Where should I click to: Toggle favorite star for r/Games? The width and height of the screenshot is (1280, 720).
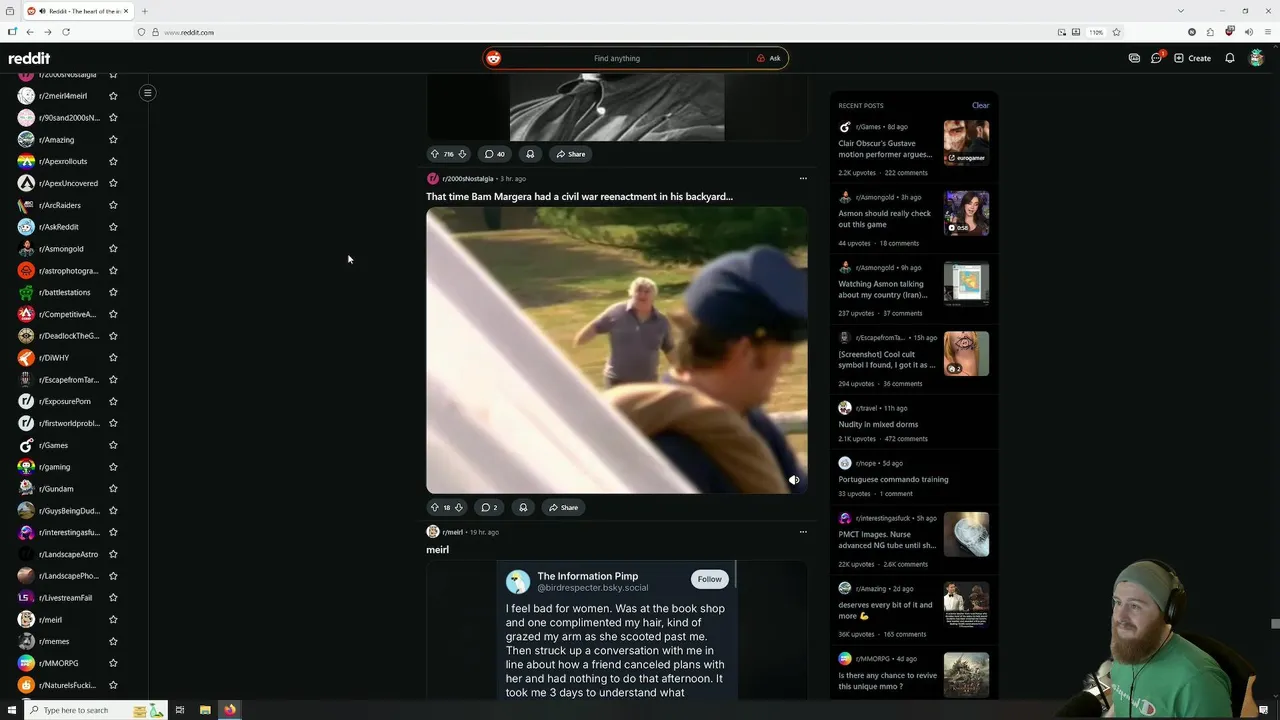click(x=113, y=445)
